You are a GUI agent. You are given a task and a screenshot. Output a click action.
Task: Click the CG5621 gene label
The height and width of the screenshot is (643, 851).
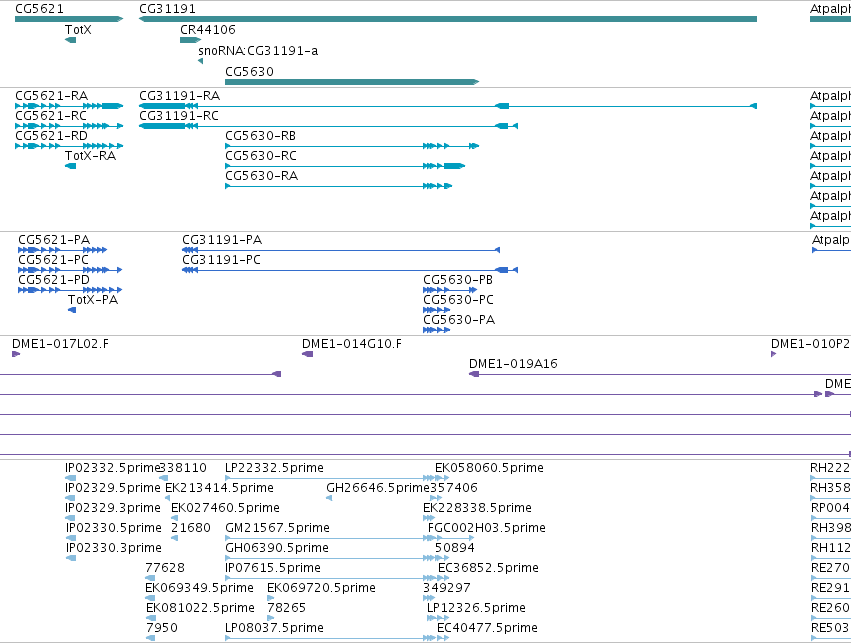click(39, 9)
